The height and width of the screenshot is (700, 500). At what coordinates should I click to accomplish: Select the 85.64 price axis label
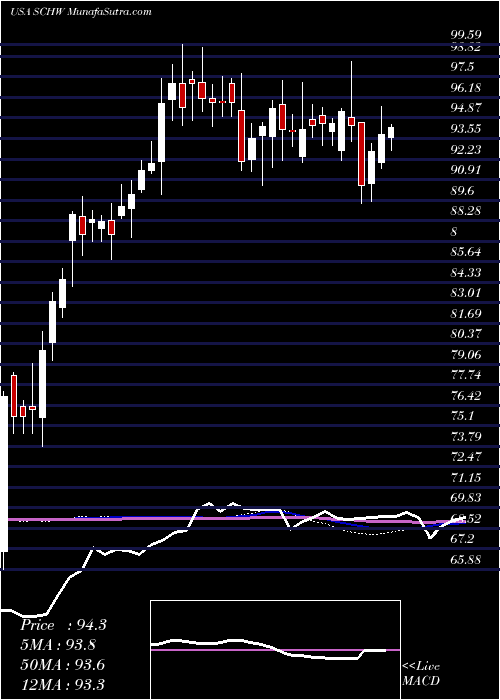(466, 252)
